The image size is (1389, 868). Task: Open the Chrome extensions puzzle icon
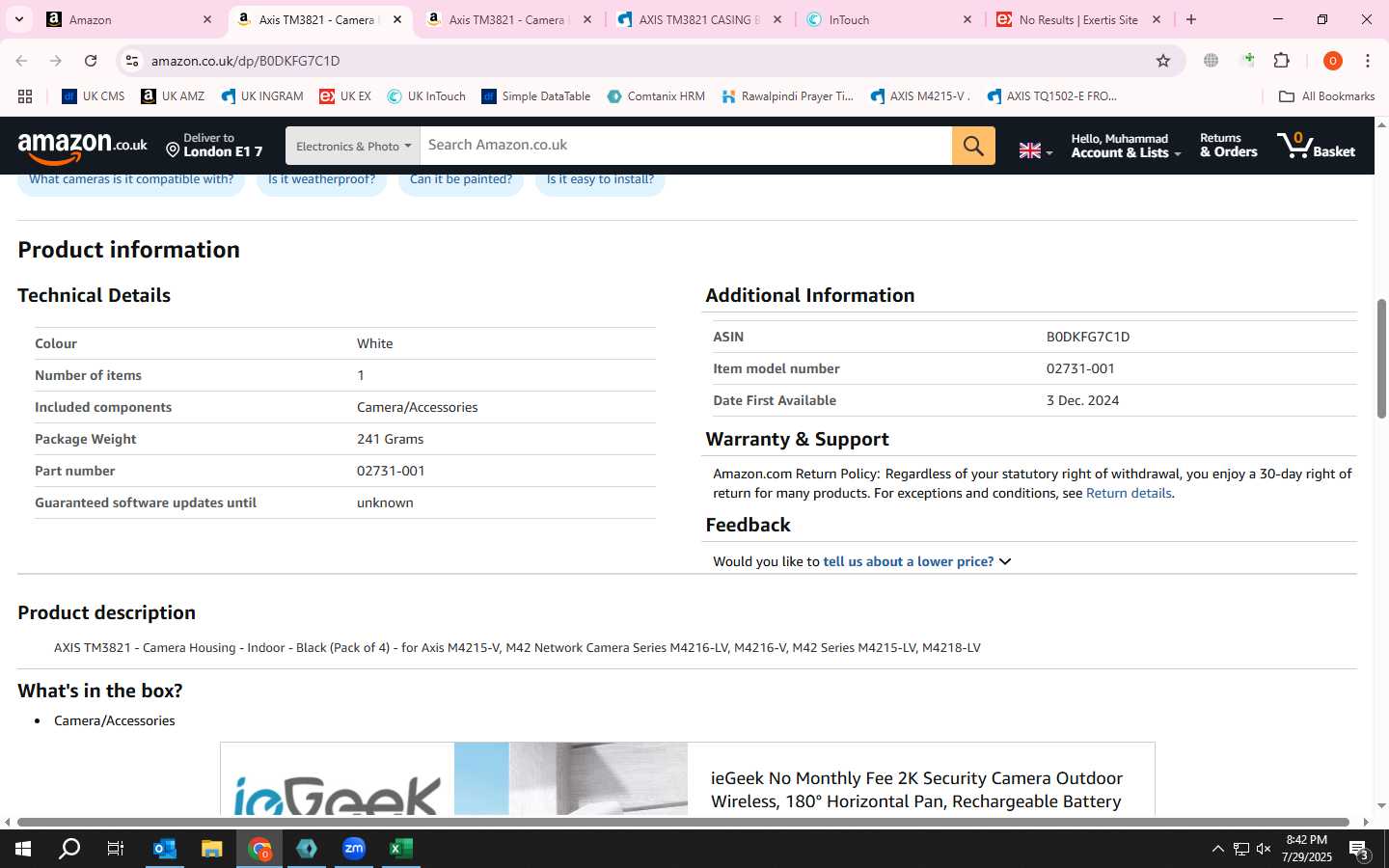(x=1282, y=61)
